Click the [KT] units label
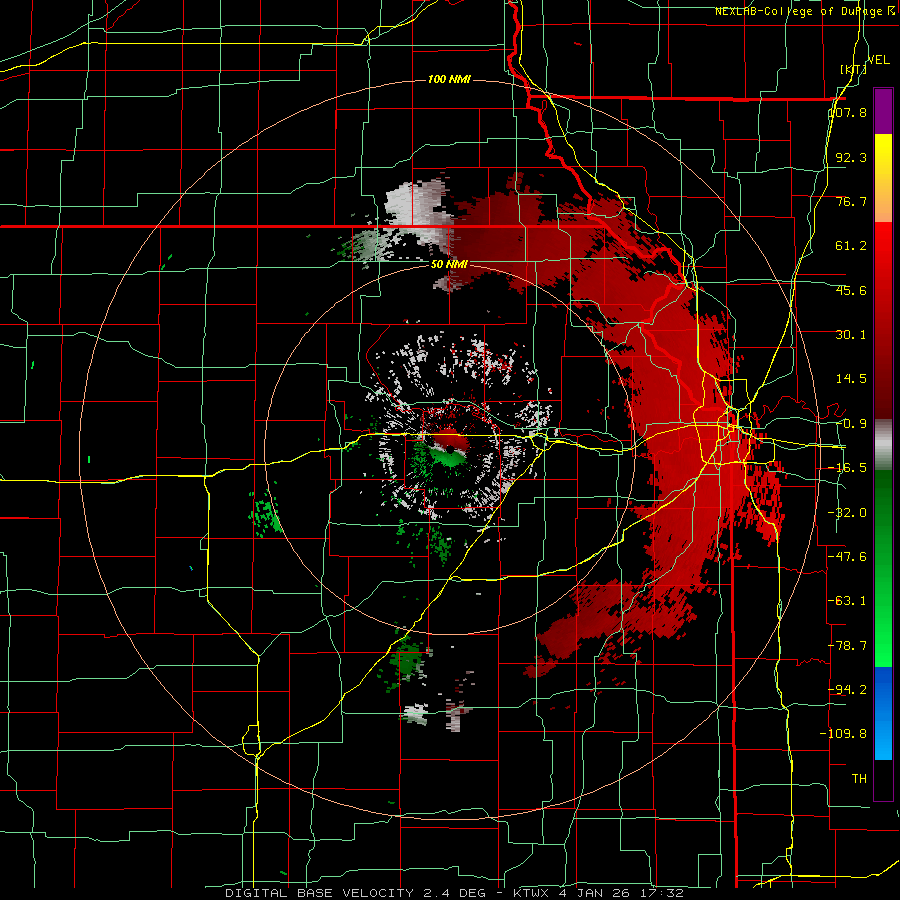This screenshot has height=900, width=900. click(853, 69)
